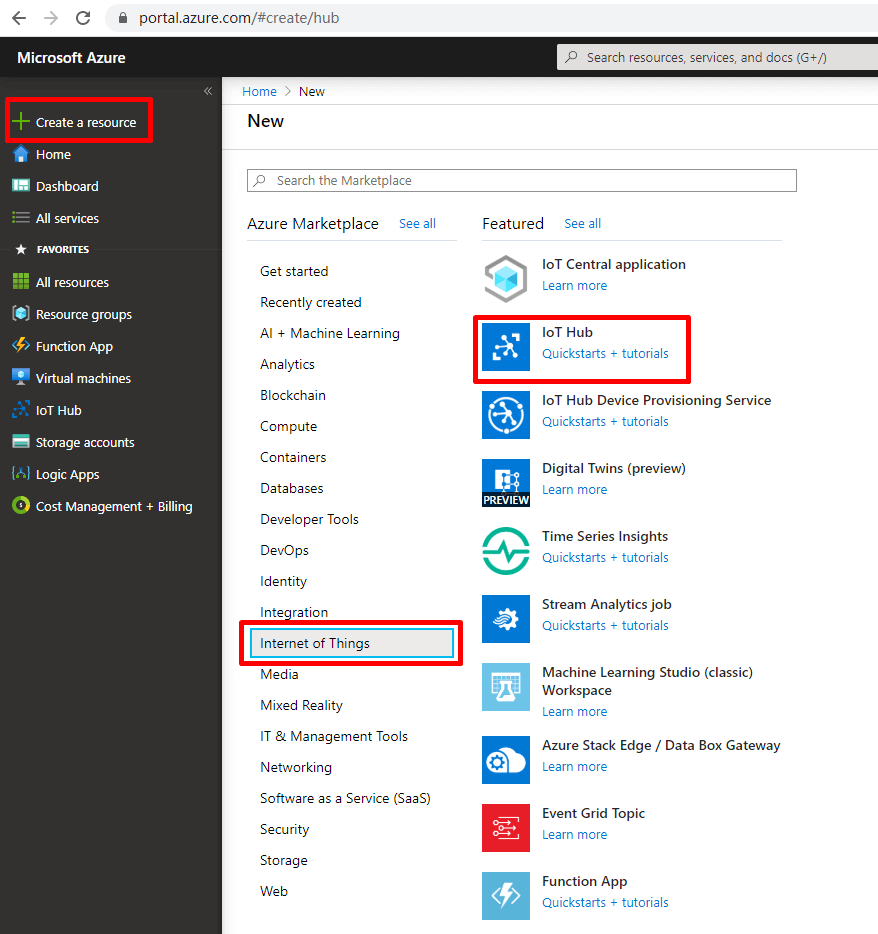Click the browser address bar URL
Viewport: 878px width, 934px height.
coord(239,18)
